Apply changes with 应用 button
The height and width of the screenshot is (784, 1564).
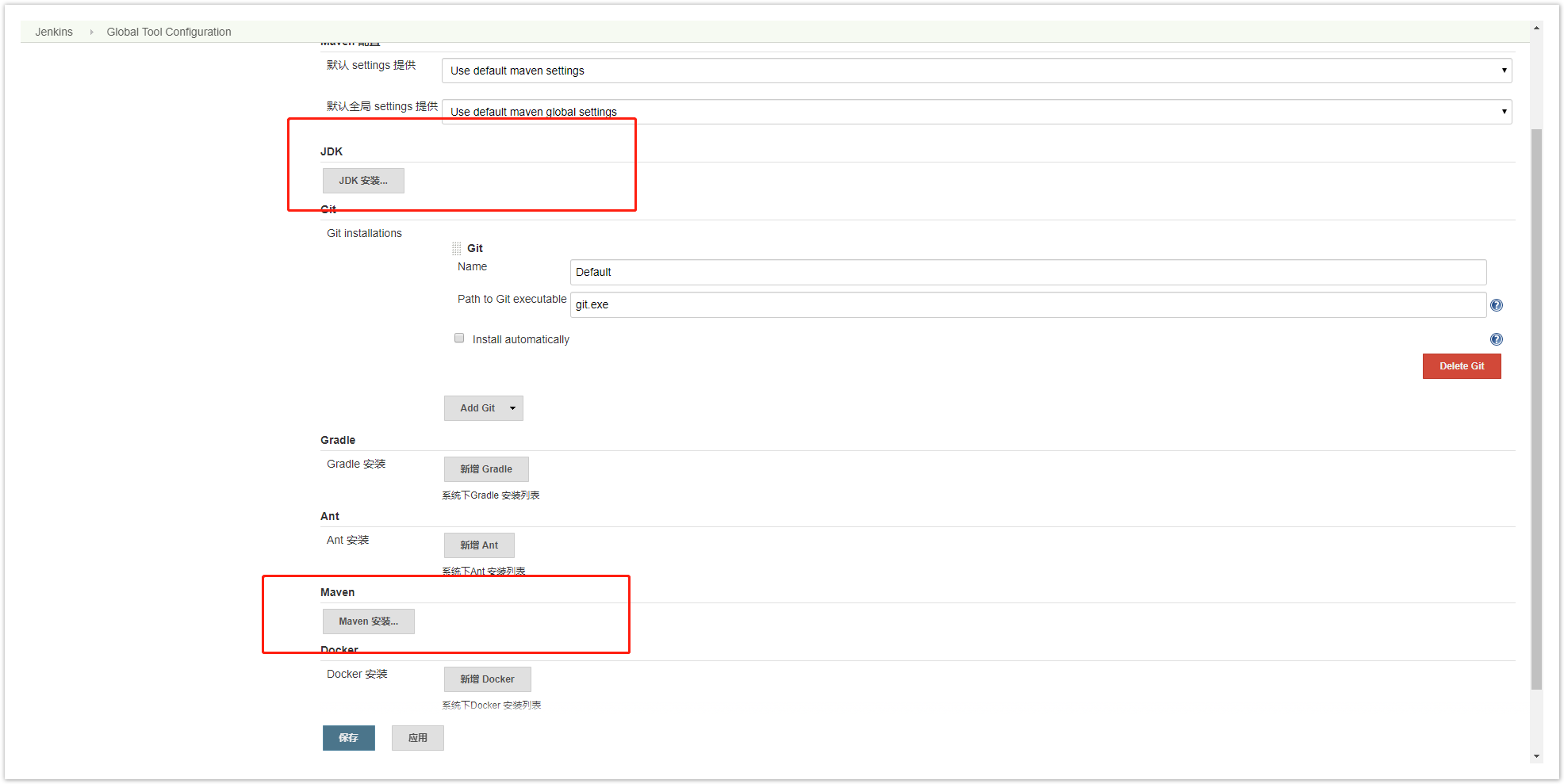point(418,738)
